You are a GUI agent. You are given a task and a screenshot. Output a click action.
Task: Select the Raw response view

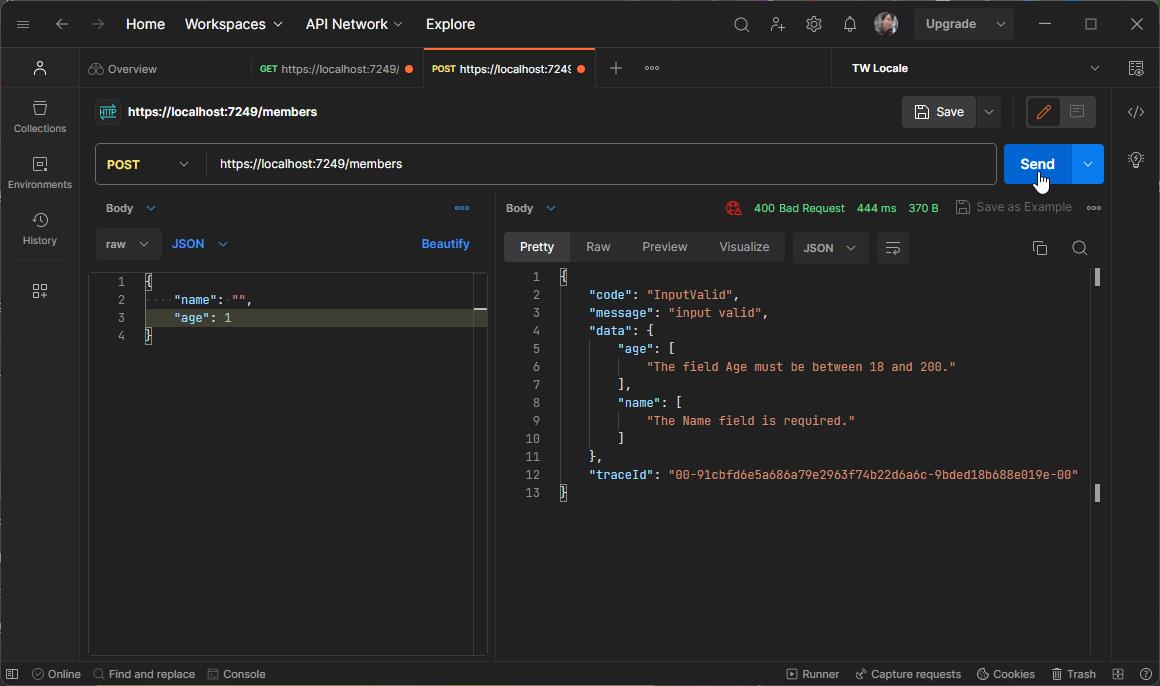click(598, 247)
